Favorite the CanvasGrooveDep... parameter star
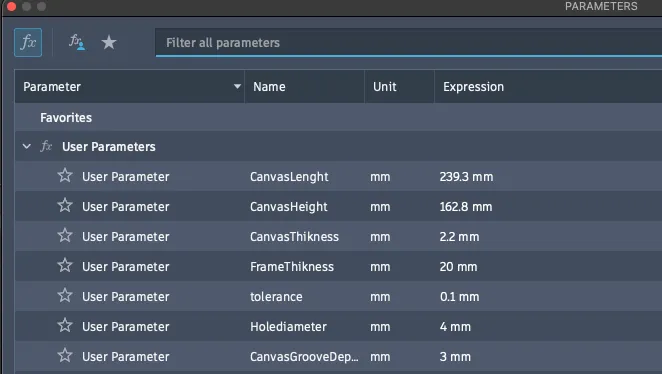662x374 pixels. tap(65, 355)
